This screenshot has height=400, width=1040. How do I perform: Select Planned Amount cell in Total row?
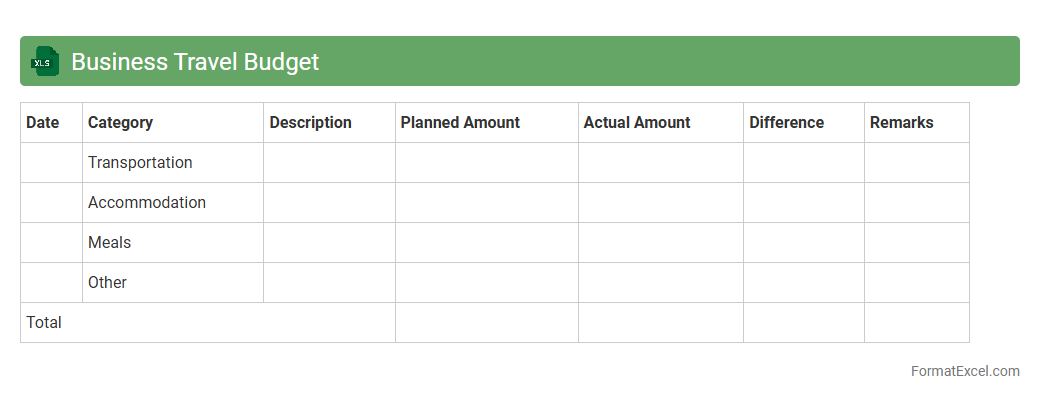486,322
